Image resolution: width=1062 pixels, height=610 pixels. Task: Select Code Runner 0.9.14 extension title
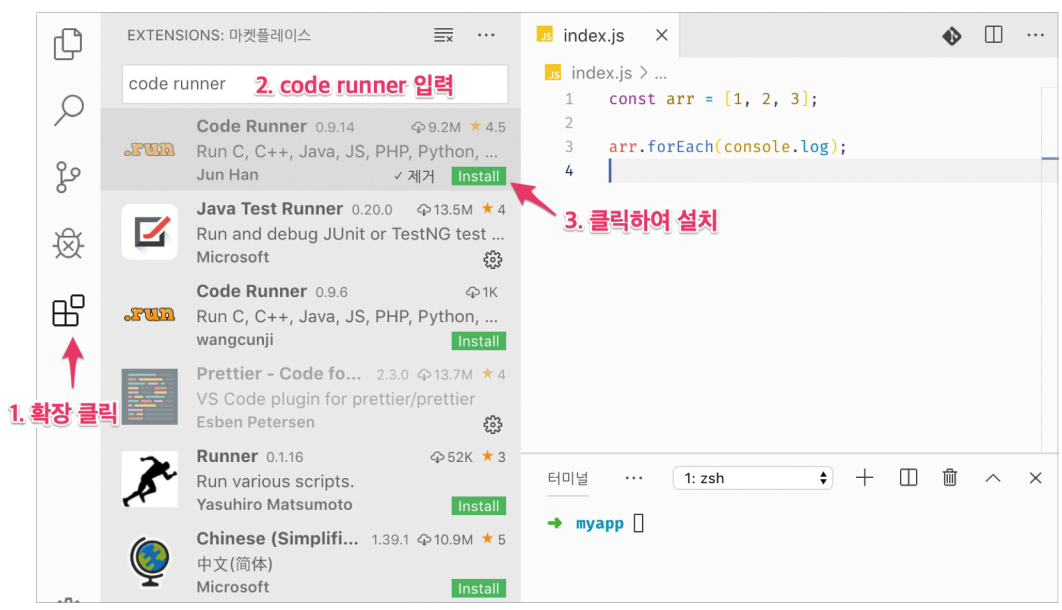point(251,127)
